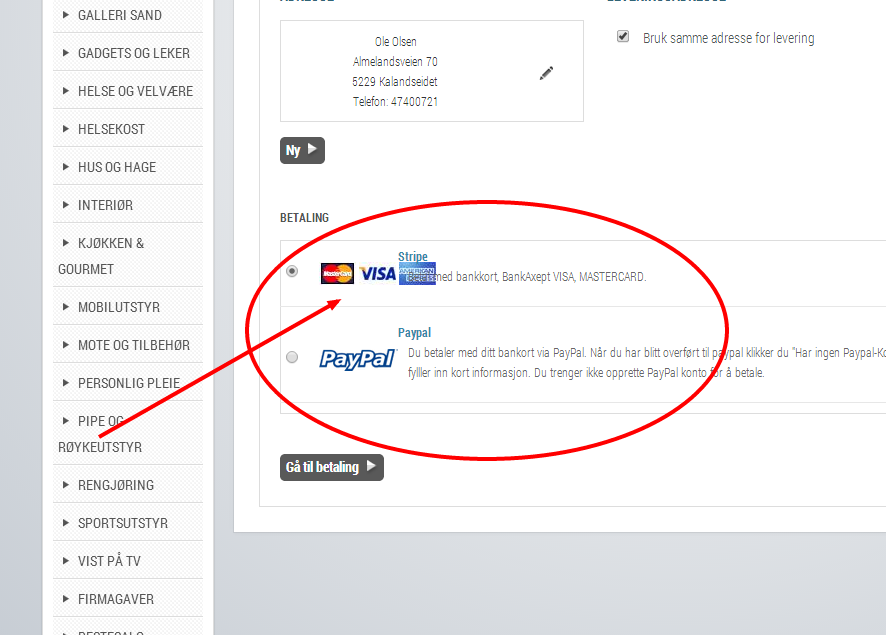The height and width of the screenshot is (635, 886).
Task: Open GALLERI SAND category
Action: click(x=120, y=15)
